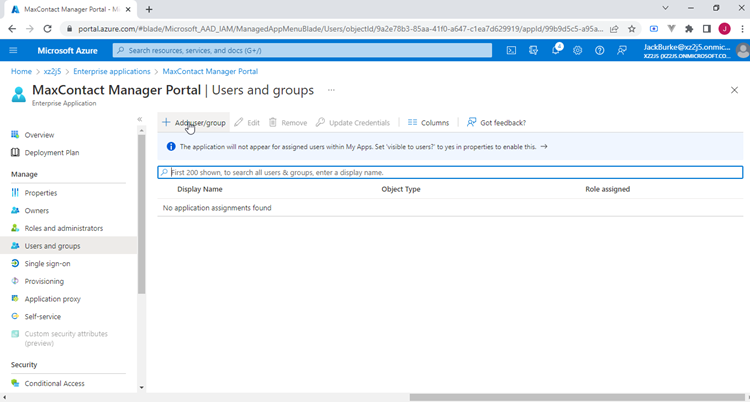Click the Object Type column header

pyautogui.click(x=401, y=189)
